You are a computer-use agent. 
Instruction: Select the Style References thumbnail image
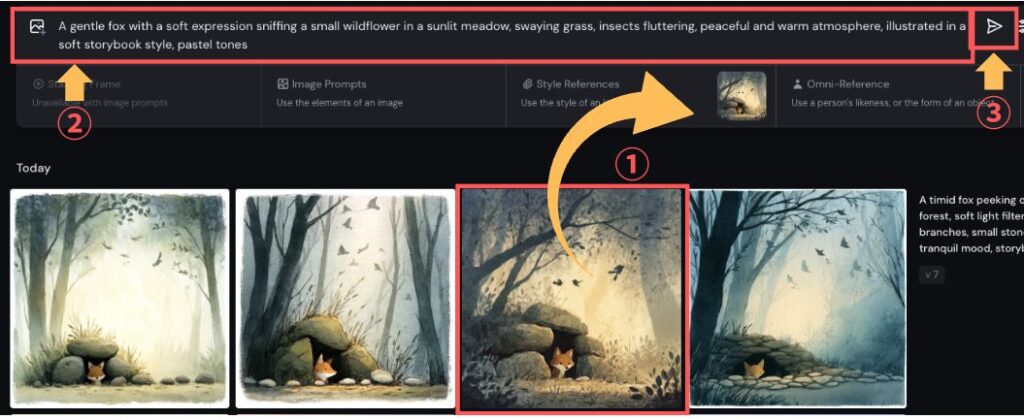(x=741, y=95)
